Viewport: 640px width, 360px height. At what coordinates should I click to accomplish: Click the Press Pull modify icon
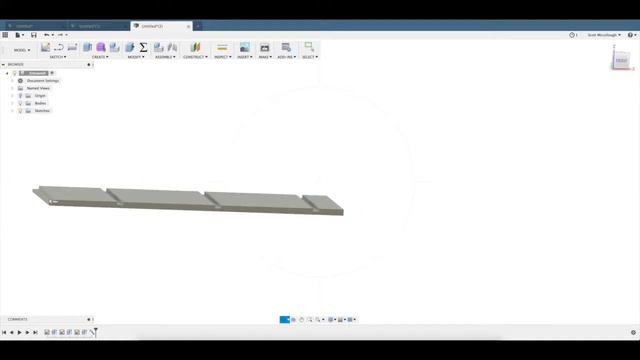(x=130, y=47)
